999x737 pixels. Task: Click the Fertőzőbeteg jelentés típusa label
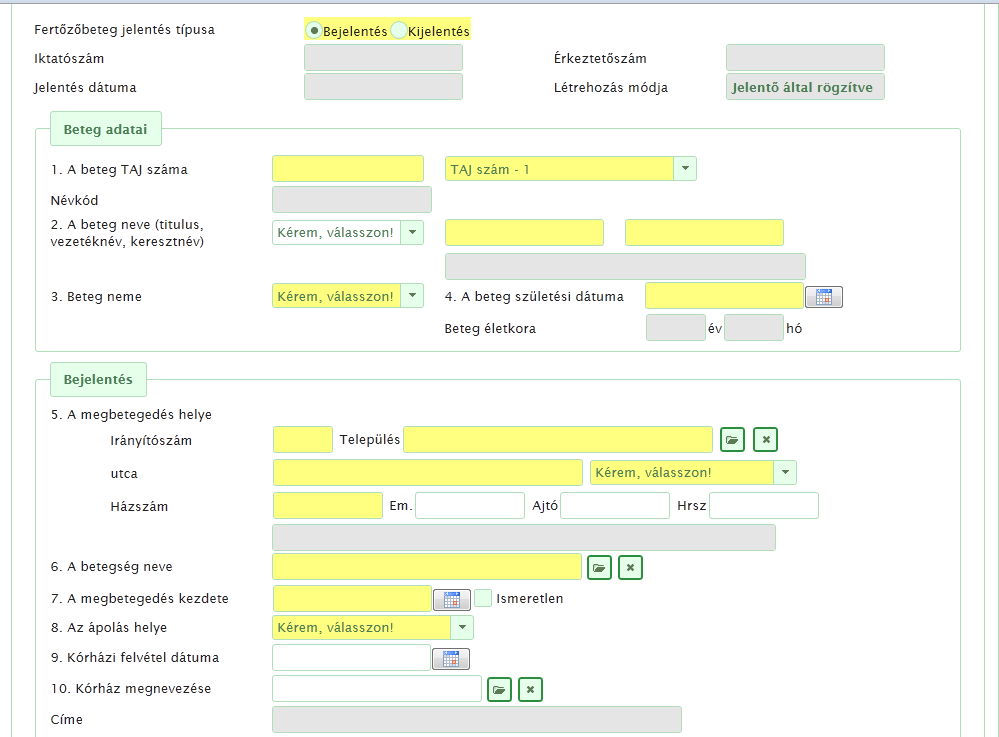[124, 30]
